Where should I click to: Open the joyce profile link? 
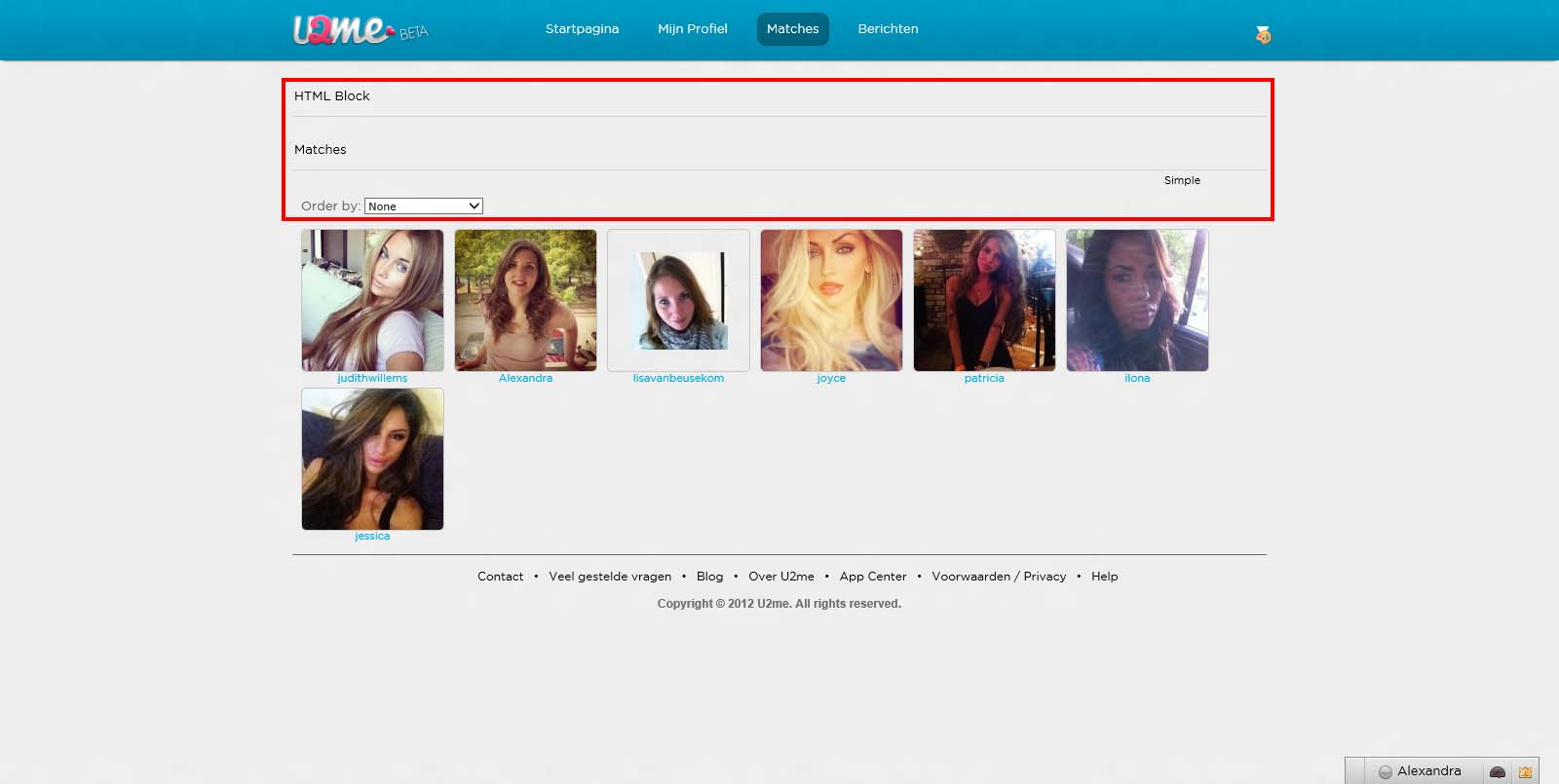point(831,378)
